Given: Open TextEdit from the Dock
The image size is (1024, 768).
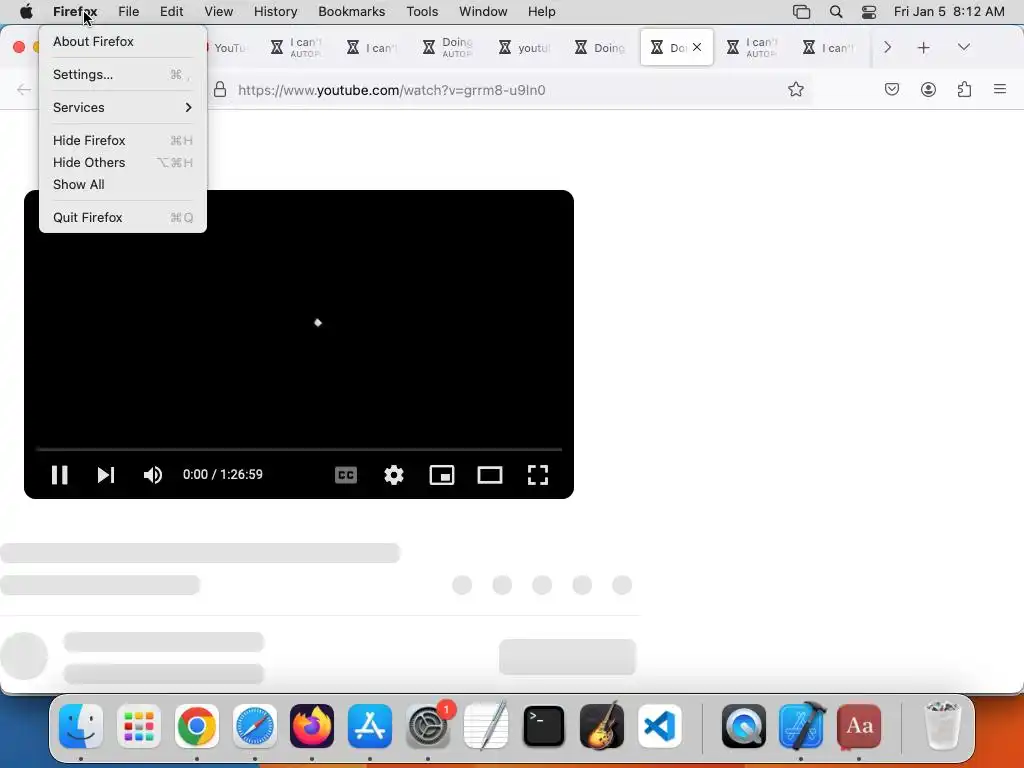Looking at the screenshot, I should (x=485, y=726).
